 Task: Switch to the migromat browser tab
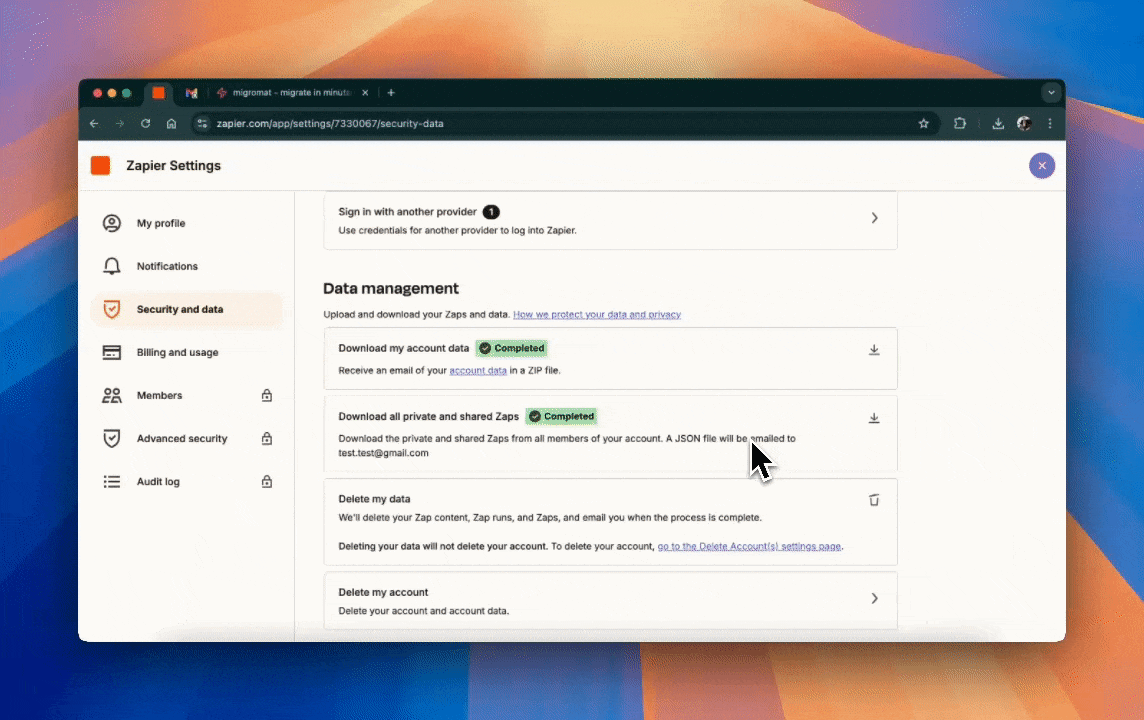click(x=290, y=93)
